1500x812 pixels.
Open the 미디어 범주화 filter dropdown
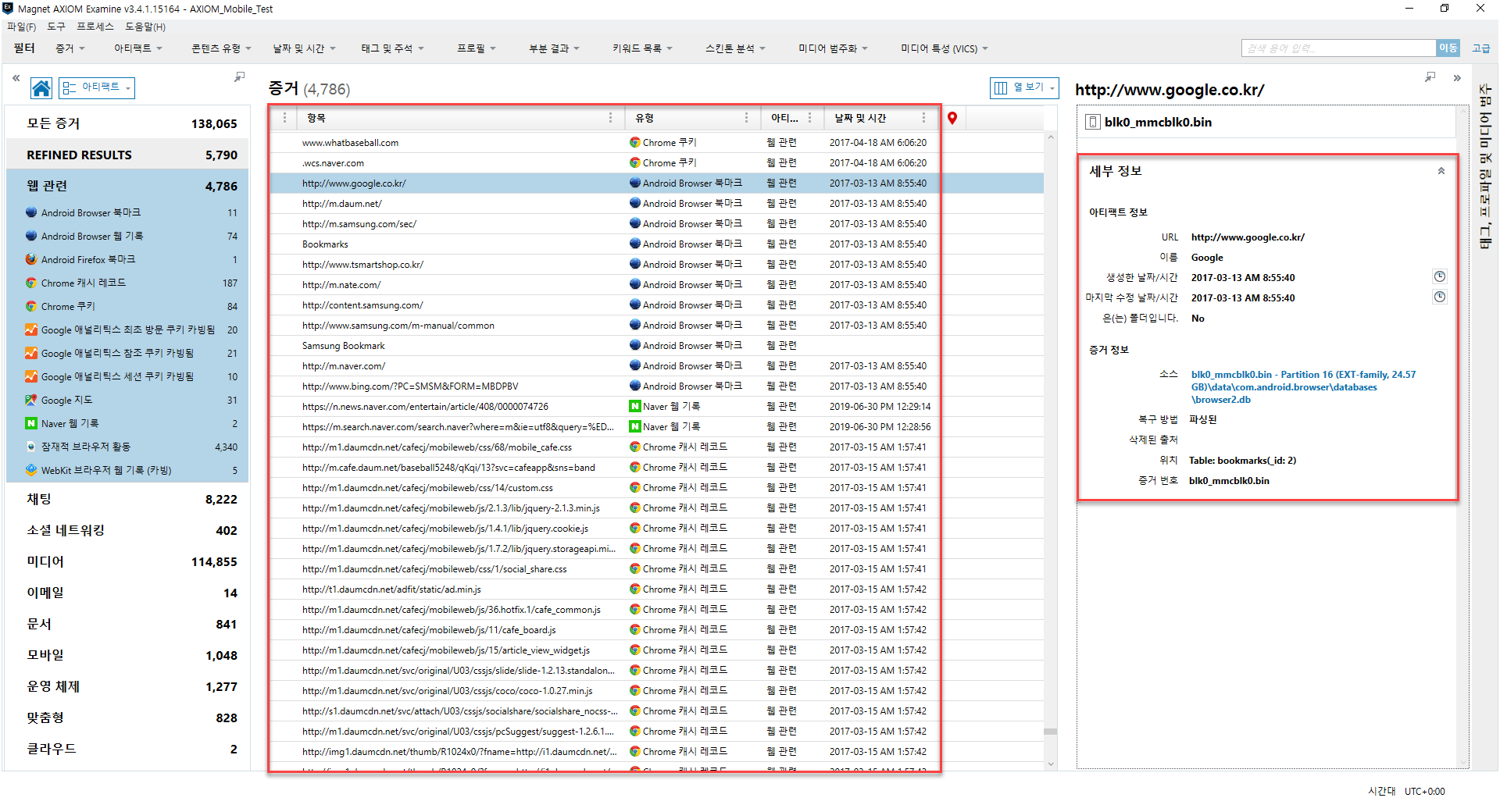[x=833, y=48]
